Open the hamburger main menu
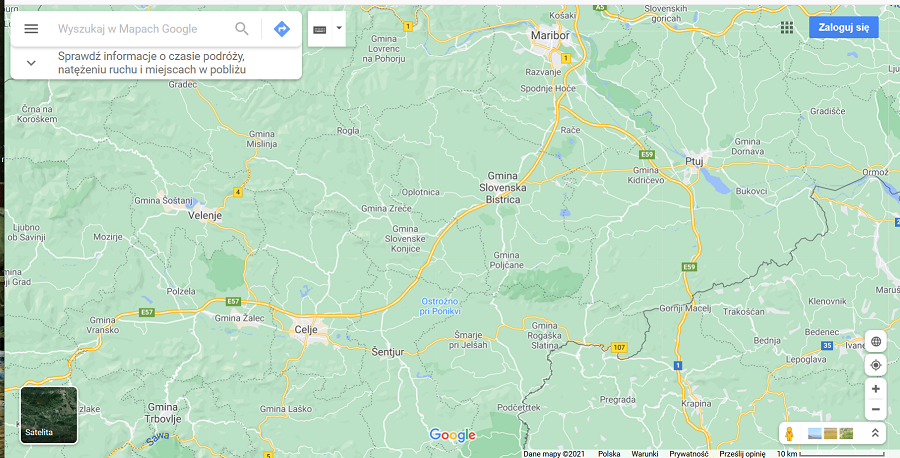Viewport: 900px width, 458px height. [x=31, y=29]
